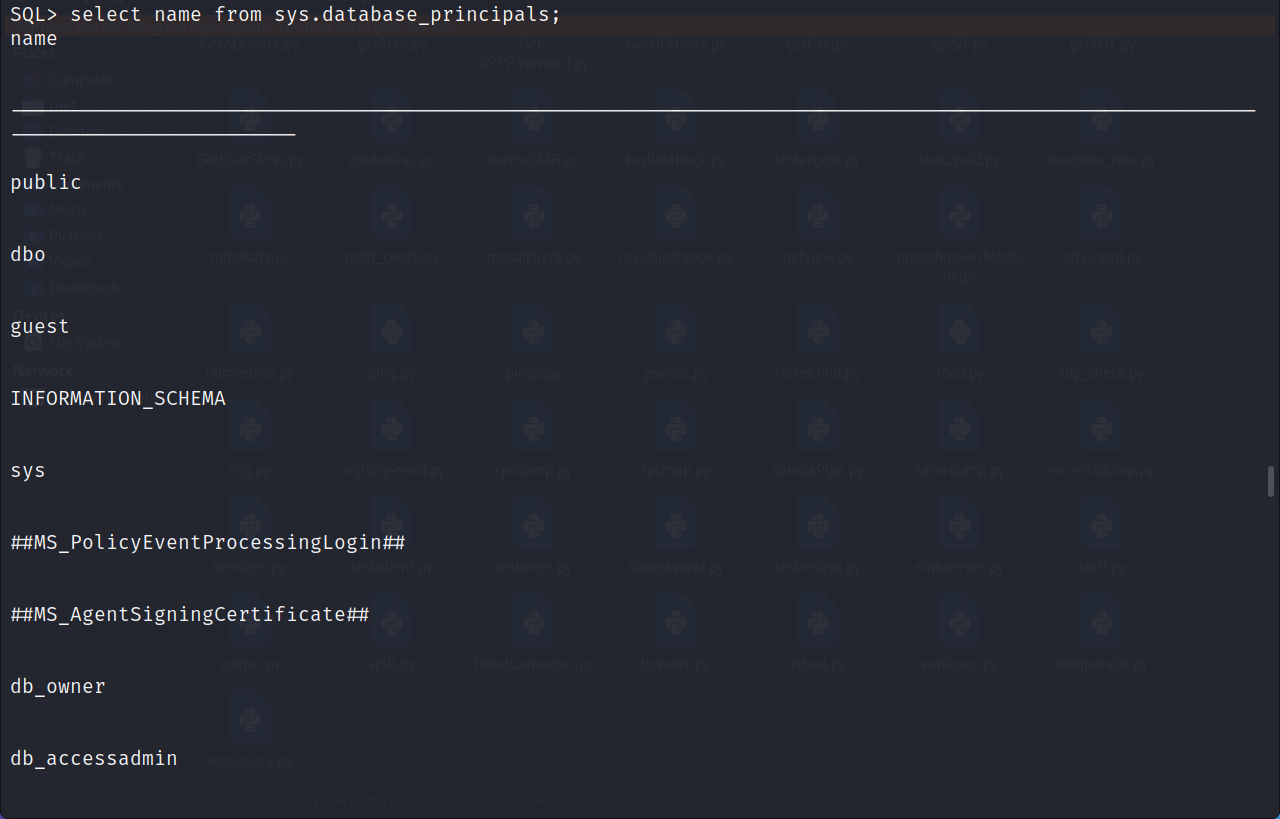Select the mssqlclient.py file in the file manager
The width and height of the screenshot is (1280, 819).
(534, 213)
